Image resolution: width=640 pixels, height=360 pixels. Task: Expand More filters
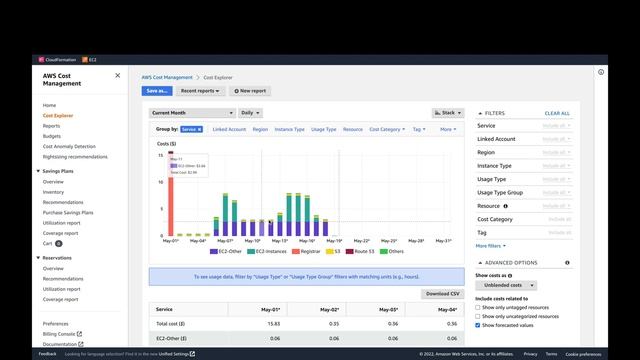click(x=491, y=246)
